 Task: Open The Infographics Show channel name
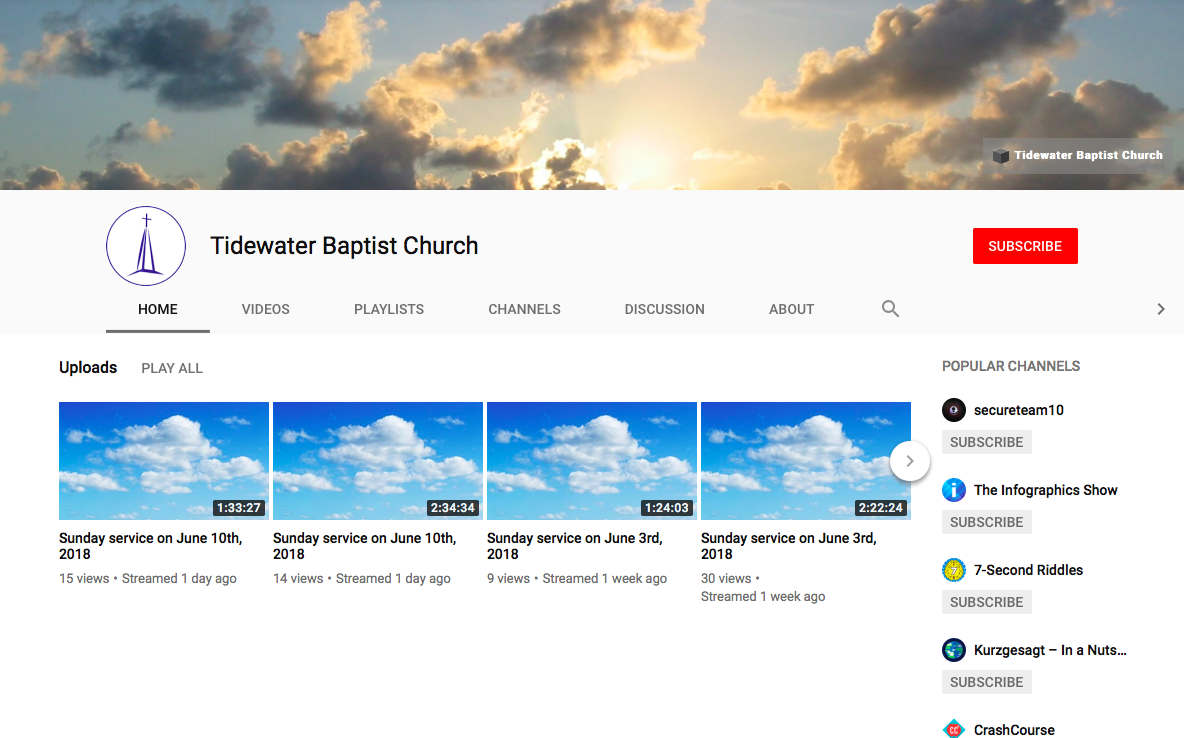click(x=1045, y=490)
